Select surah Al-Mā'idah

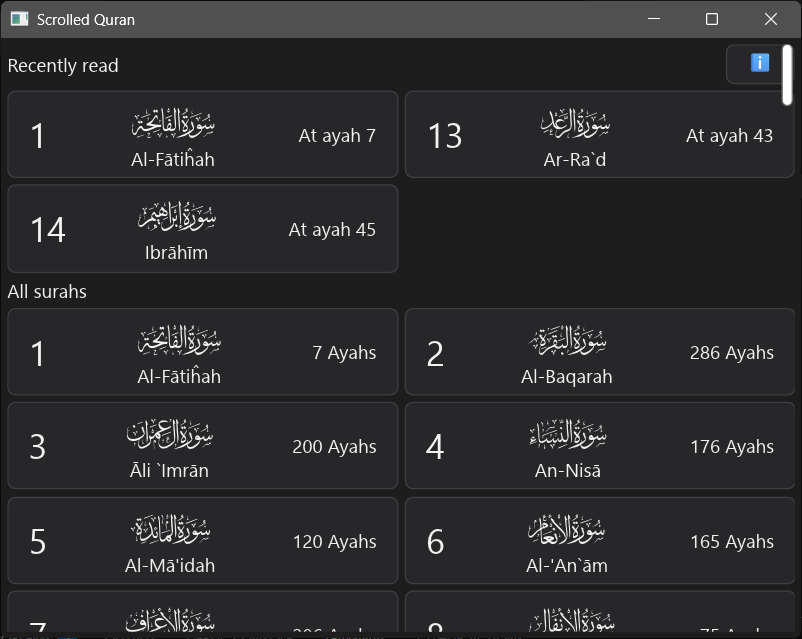tap(200, 541)
